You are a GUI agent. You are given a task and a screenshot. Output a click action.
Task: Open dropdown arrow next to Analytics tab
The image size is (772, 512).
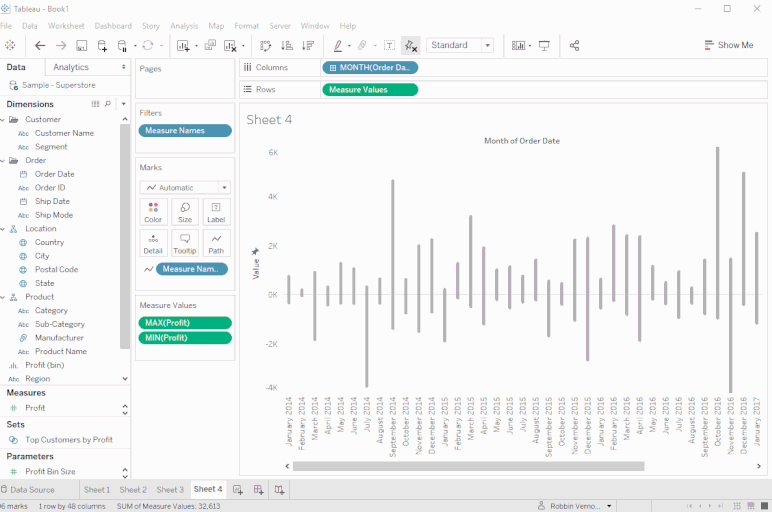pos(124,67)
